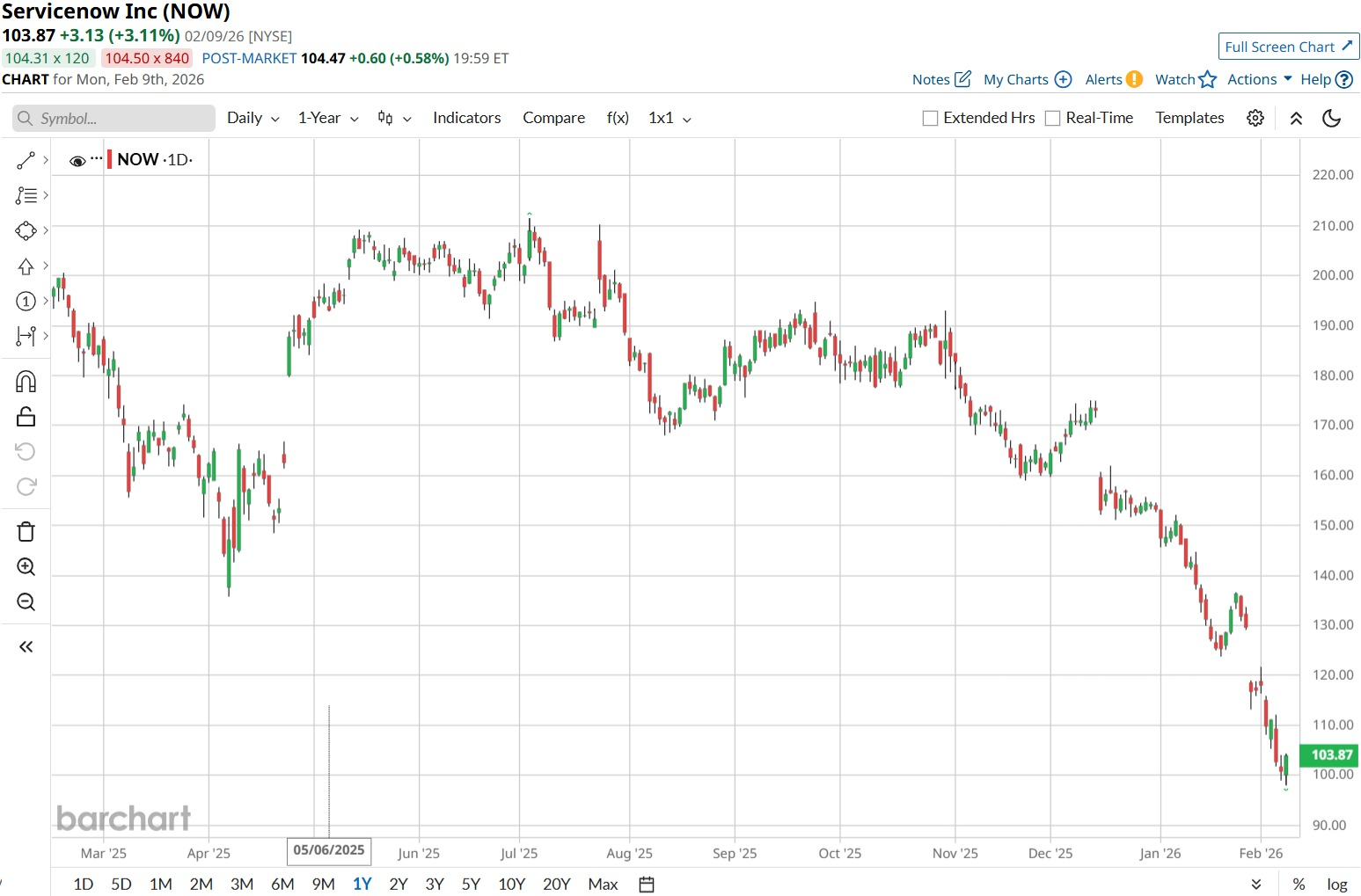
Task: Select the 10Y time range
Action: (512, 884)
